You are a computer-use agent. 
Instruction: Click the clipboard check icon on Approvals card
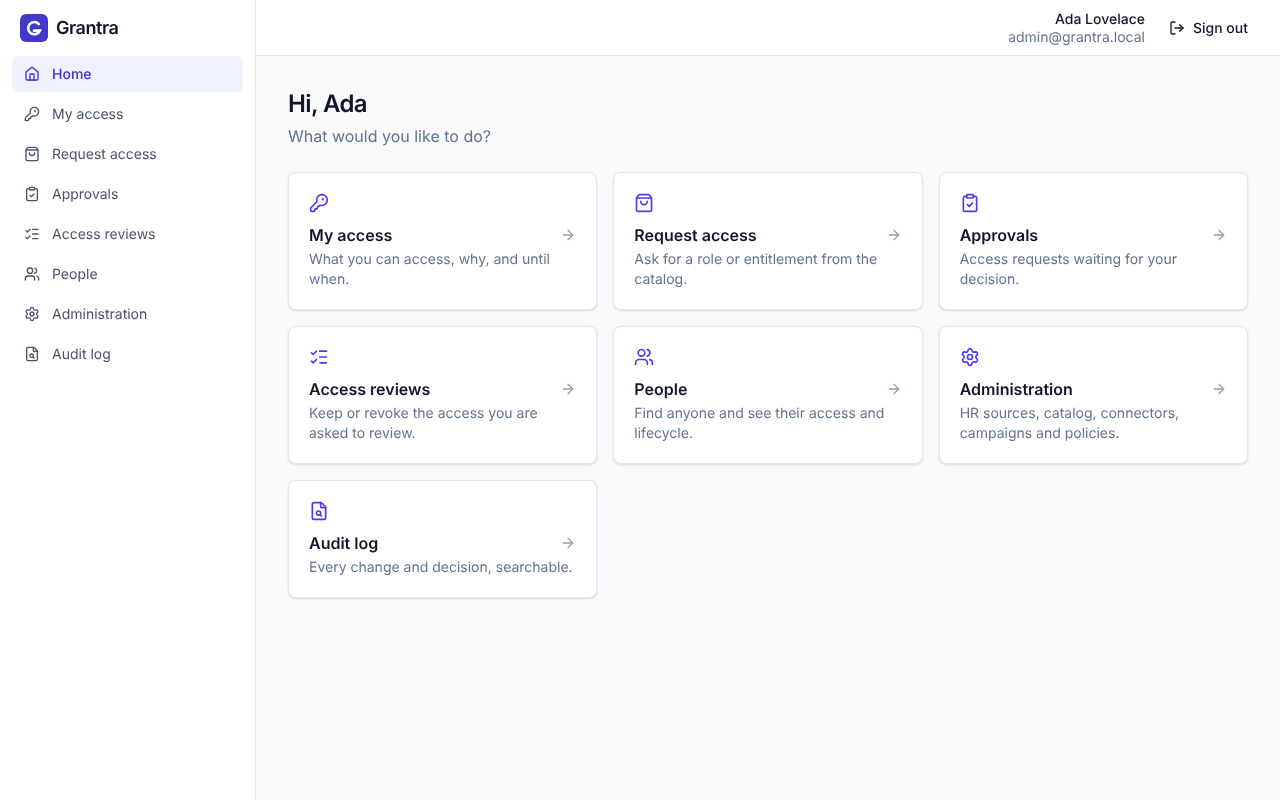(970, 203)
